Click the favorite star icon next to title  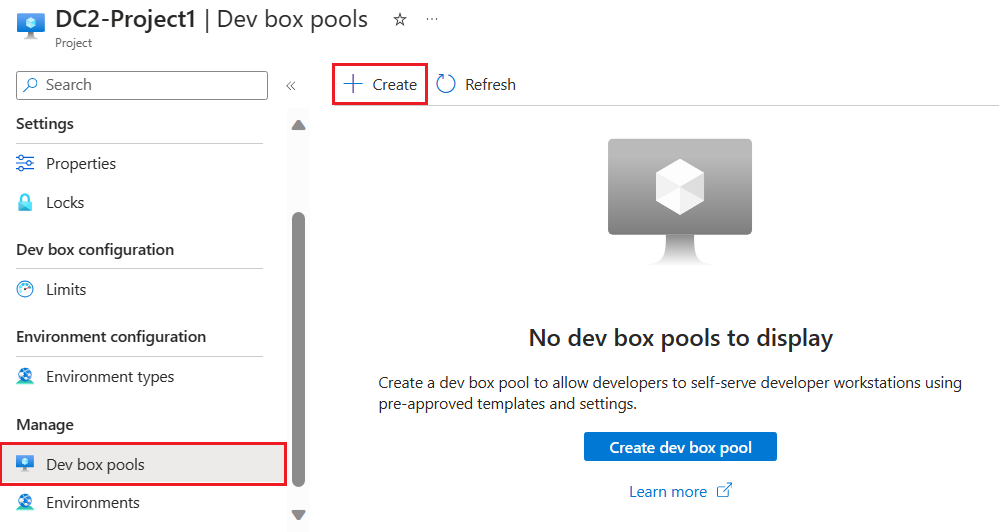(399, 20)
